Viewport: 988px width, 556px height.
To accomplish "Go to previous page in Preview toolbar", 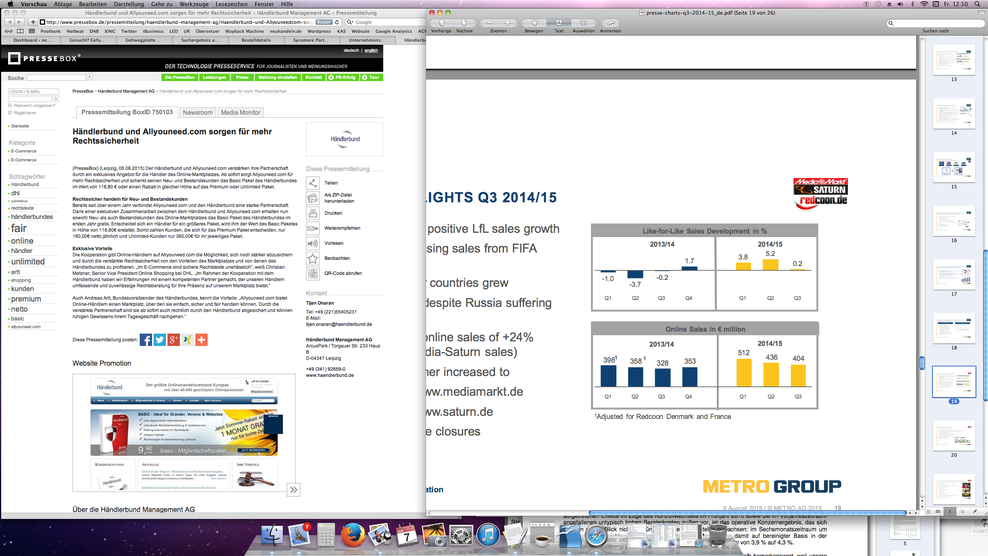I will 442,23.
